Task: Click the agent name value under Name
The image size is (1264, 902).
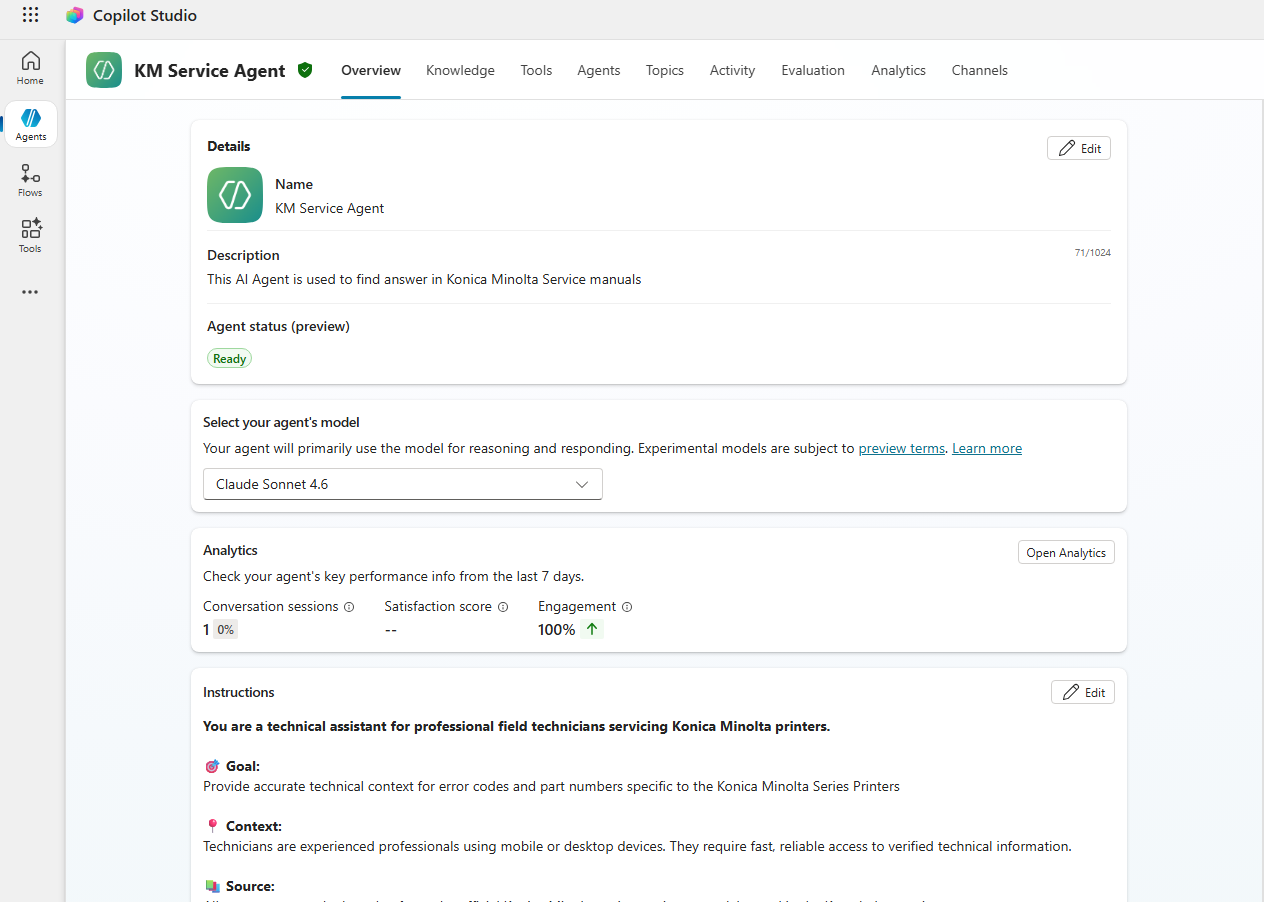Action: click(330, 208)
